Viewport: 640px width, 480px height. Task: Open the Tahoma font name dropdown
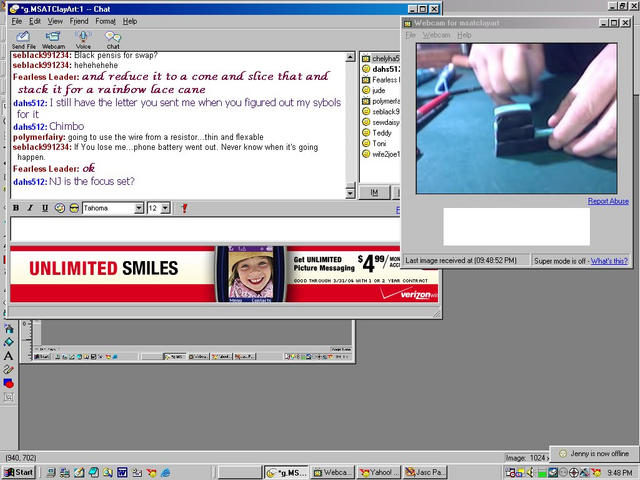point(139,208)
